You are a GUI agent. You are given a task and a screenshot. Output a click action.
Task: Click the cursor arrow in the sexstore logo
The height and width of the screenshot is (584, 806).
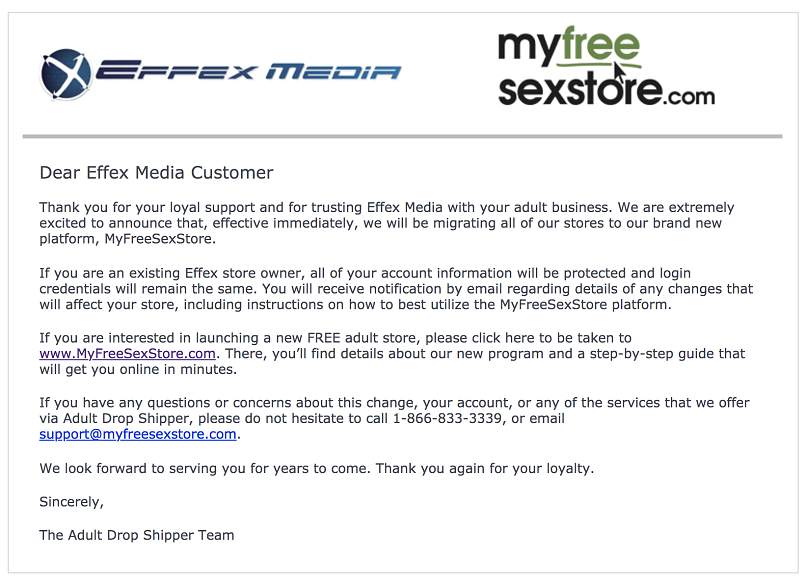tap(620, 74)
